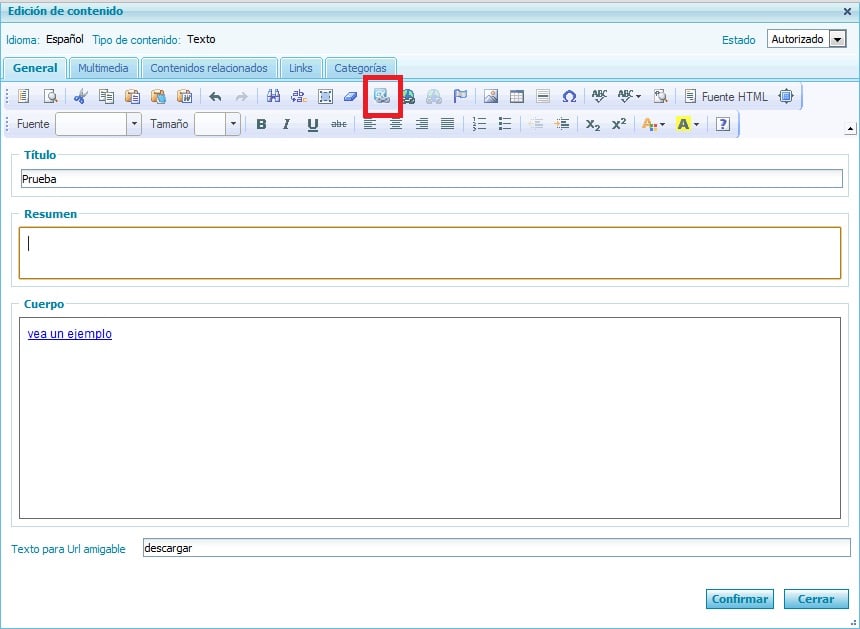Viewport: 860px width, 629px height.
Task: Insert an anchor with the flag icon
Action: 460,97
